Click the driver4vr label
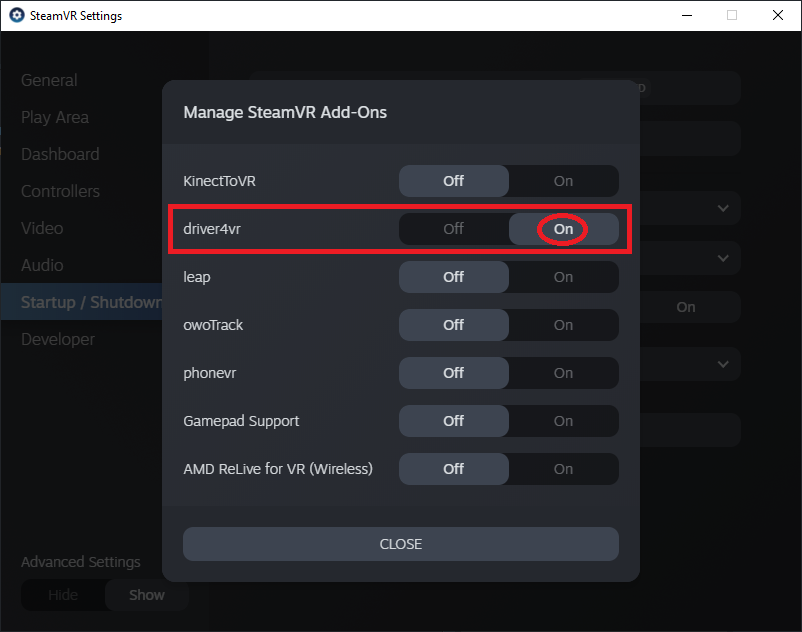The width and height of the screenshot is (802, 632). click(212, 229)
